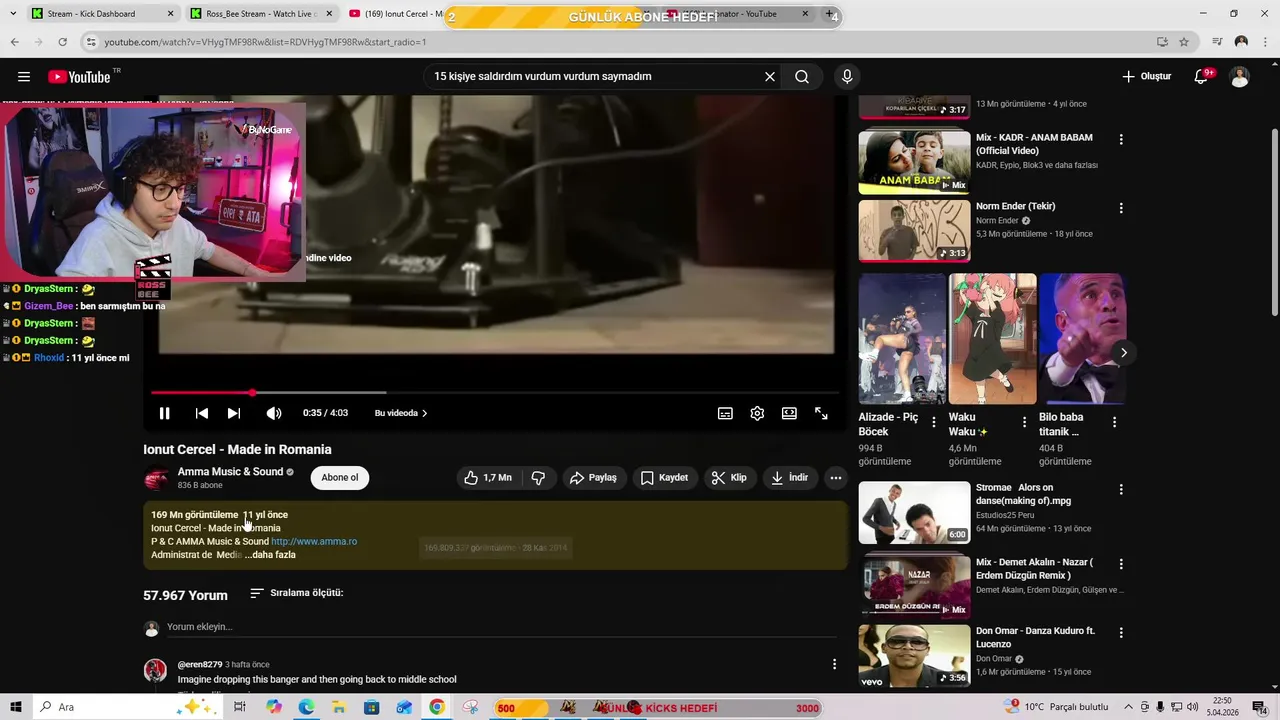Go to the previous video
Screen dimensions: 1280x720
202,413
